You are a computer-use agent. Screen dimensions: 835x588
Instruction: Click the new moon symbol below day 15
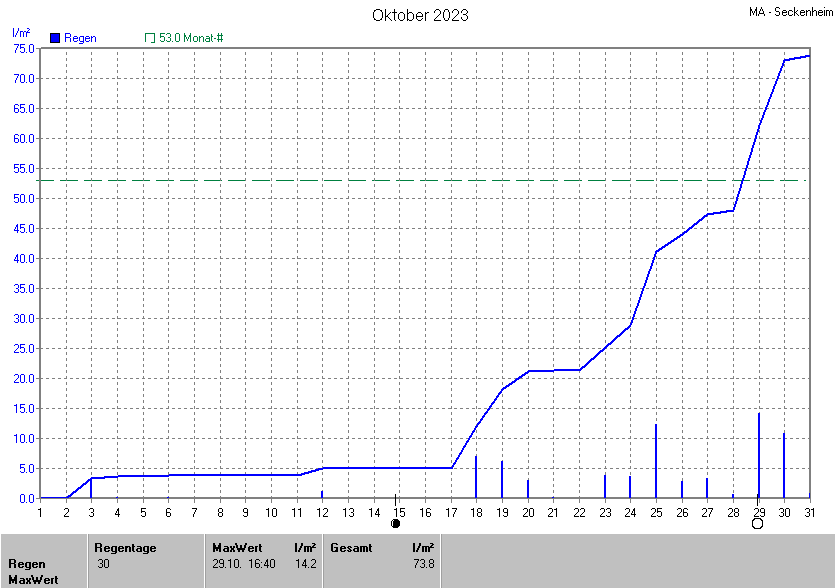[396, 523]
